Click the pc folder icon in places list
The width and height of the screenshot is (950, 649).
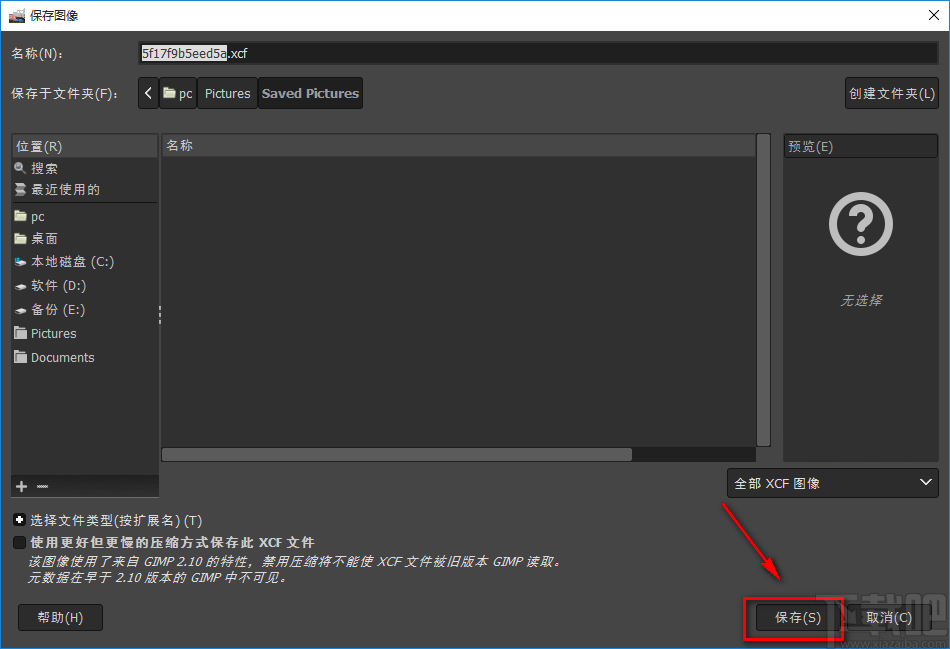point(21,216)
